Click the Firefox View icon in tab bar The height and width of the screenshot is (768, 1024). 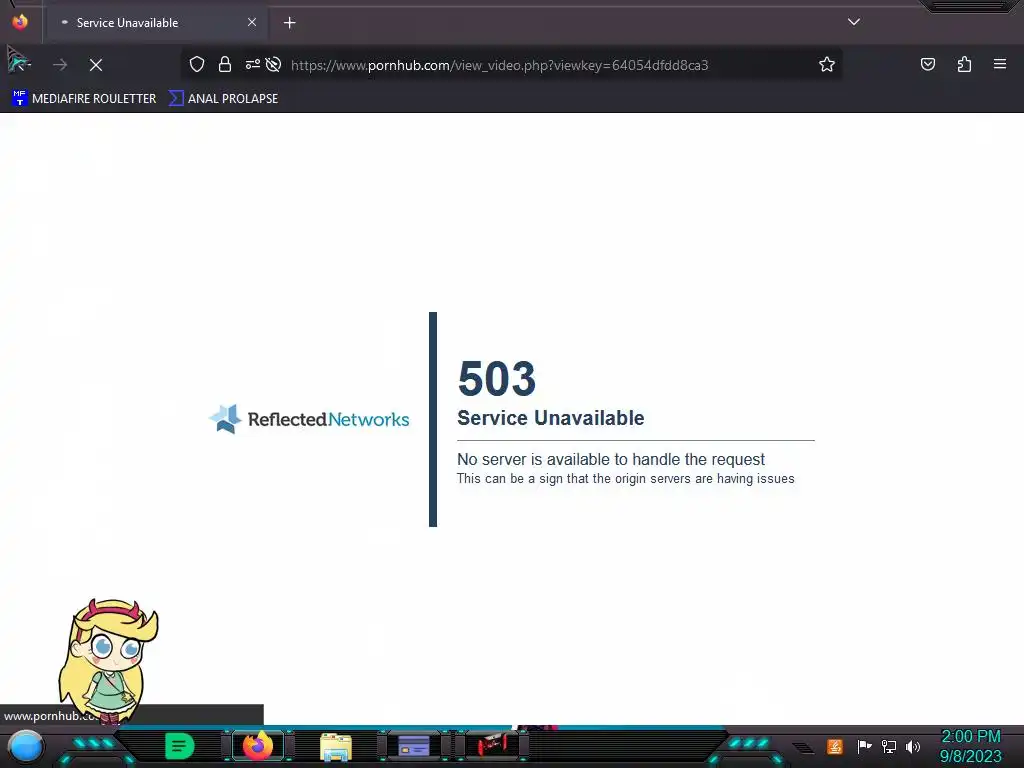tap(20, 22)
